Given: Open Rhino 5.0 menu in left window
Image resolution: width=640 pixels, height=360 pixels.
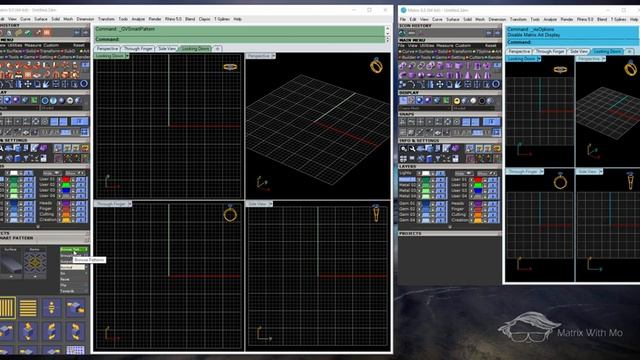Looking at the screenshot, I should [173, 19].
